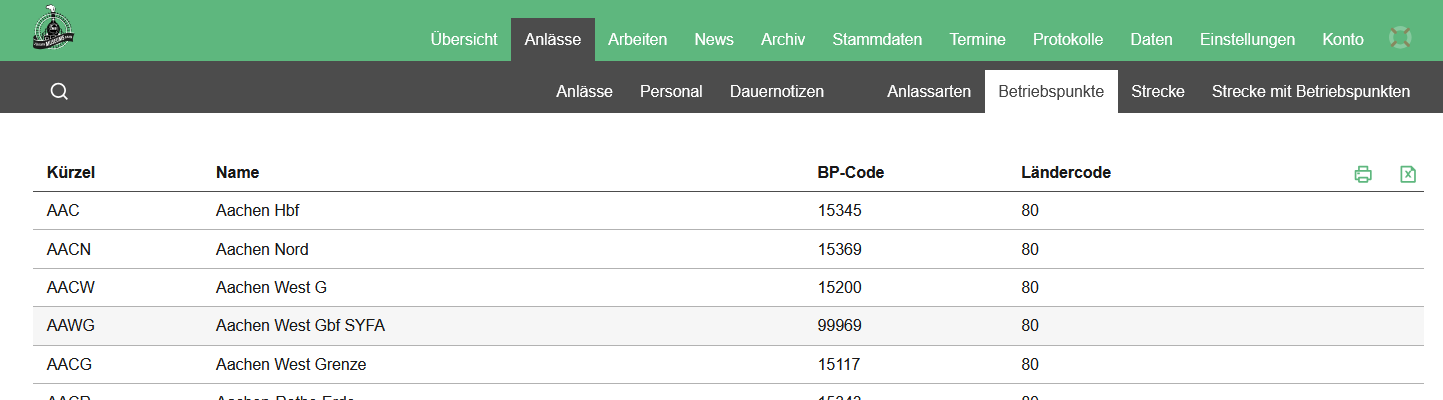The image size is (1443, 400).
Task: Sort table by Kürzel column header
Action: 71,173
